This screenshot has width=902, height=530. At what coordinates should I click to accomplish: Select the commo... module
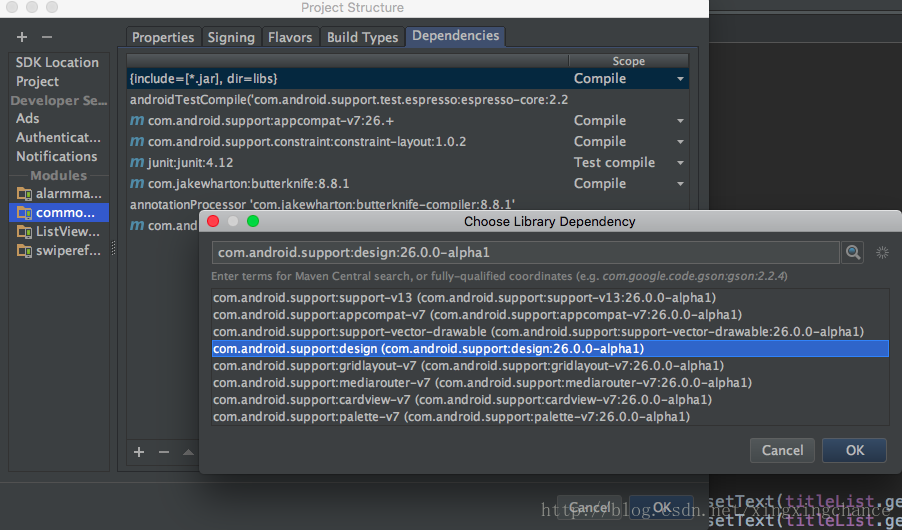(59, 213)
